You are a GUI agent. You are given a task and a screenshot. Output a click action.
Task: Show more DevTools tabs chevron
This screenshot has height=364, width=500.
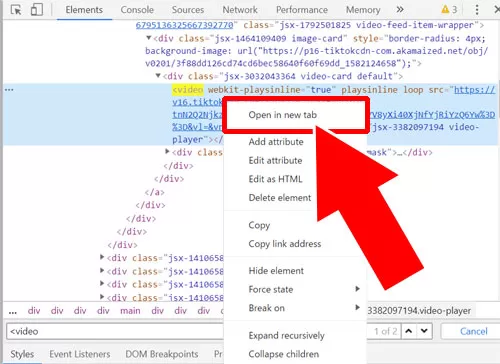[400, 10]
